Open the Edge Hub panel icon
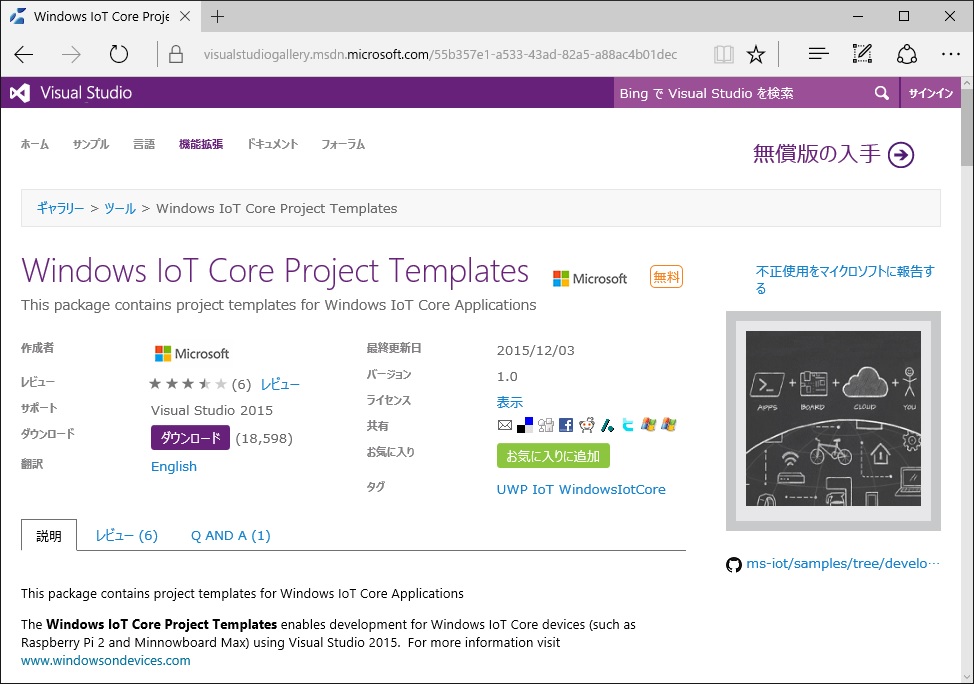 pyautogui.click(x=818, y=54)
